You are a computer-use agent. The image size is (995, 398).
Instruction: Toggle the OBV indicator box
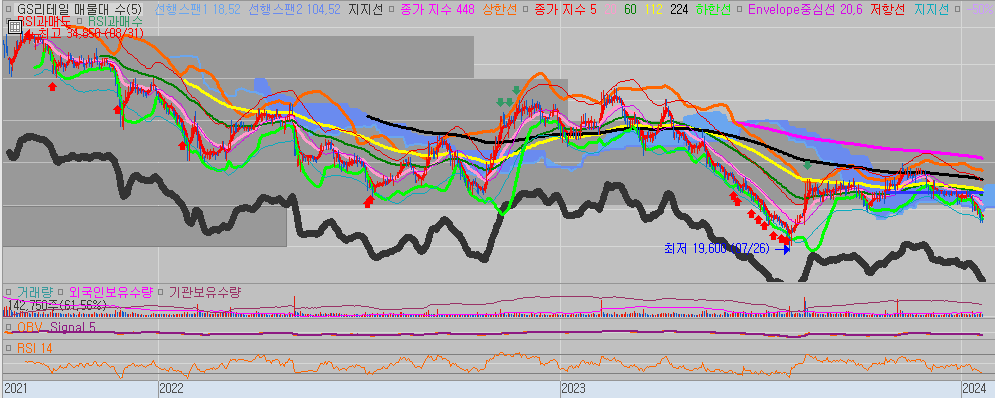(9, 327)
